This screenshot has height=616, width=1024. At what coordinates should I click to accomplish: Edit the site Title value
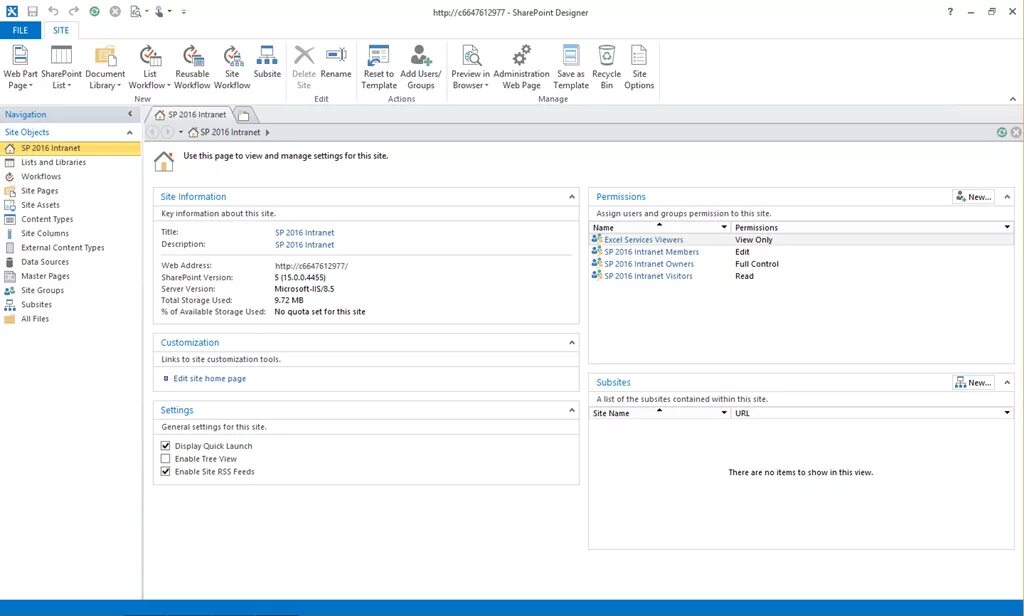[304, 233]
